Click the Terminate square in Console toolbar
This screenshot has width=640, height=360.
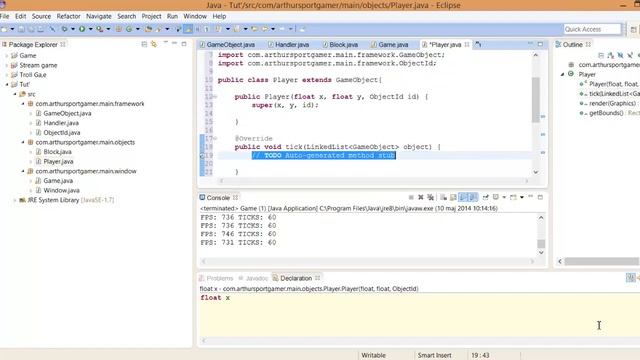(x=411, y=198)
